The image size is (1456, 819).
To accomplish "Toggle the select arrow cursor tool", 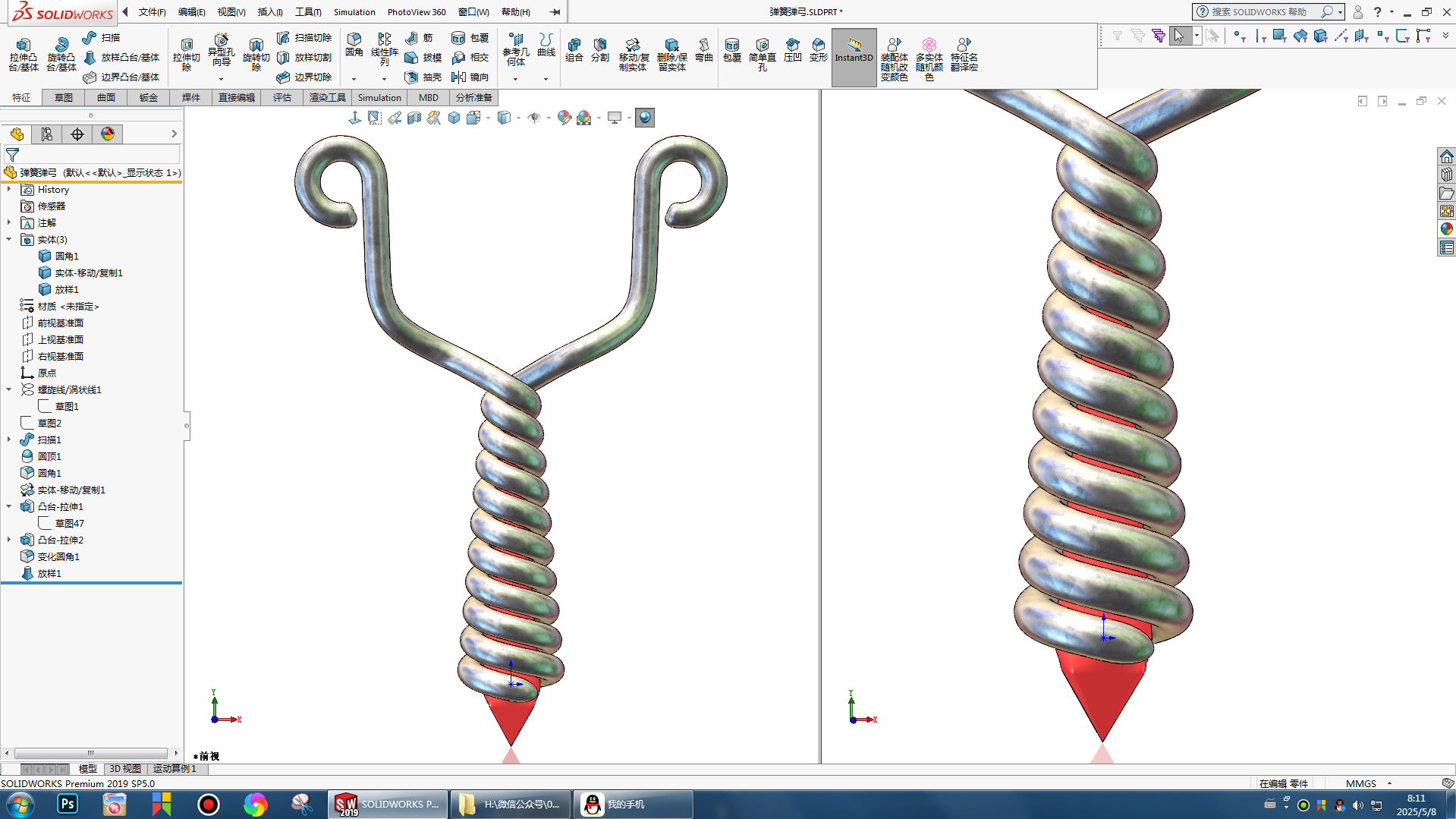I will coord(1179,36).
